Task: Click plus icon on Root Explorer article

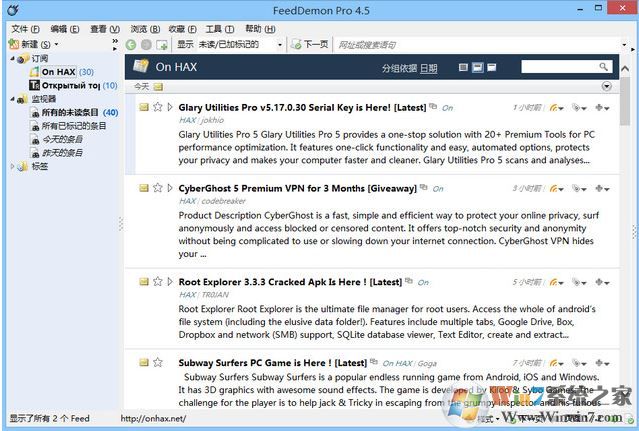Action: coord(601,283)
